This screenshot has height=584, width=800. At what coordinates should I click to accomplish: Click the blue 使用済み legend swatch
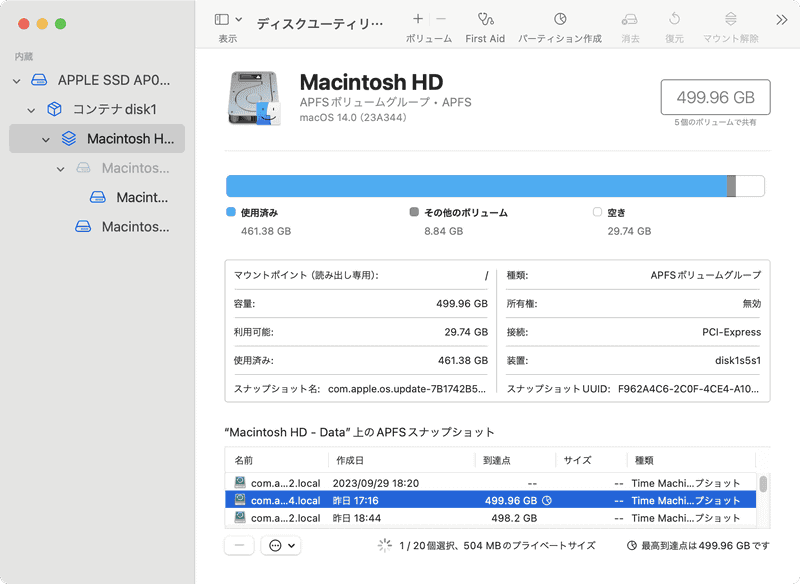coord(231,212)
